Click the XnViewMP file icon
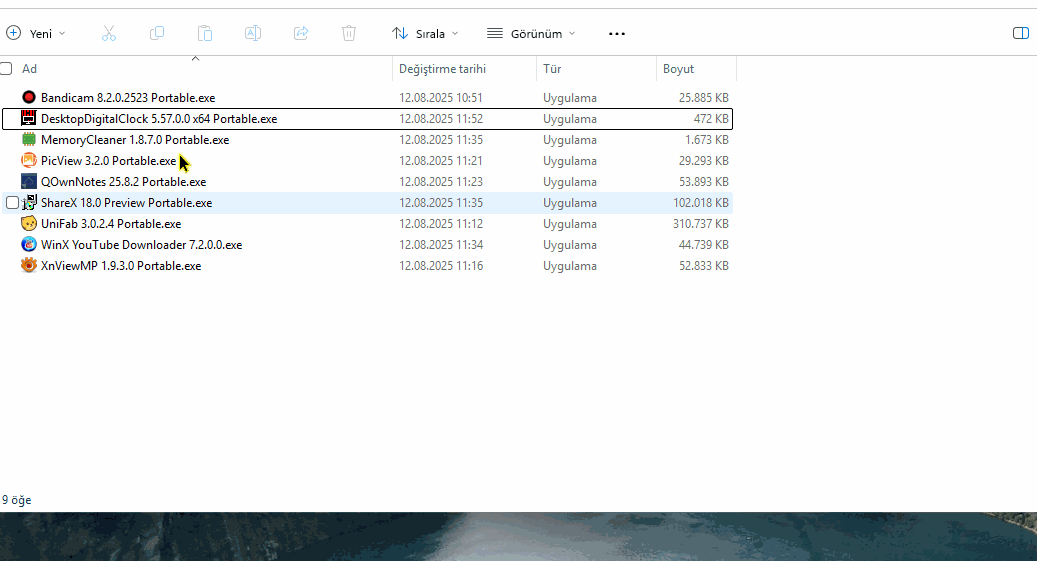This screenshot has height=561, width=1037. point(28,265)
